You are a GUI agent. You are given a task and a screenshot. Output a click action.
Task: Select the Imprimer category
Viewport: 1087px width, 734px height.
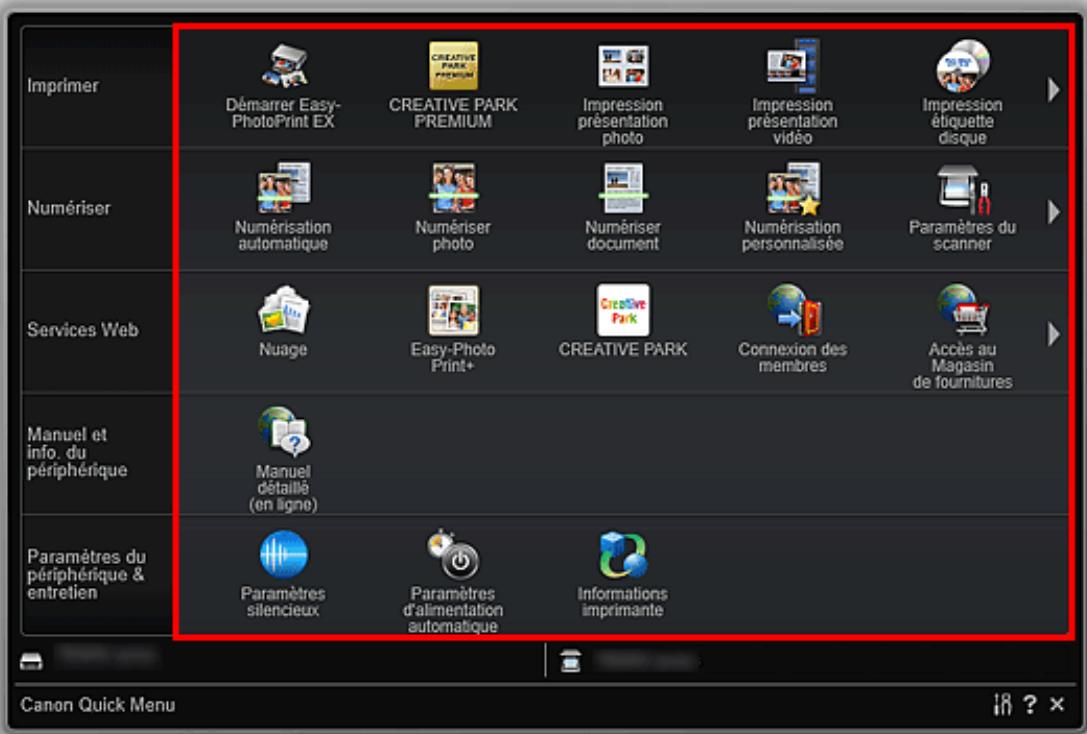[98, 86]
